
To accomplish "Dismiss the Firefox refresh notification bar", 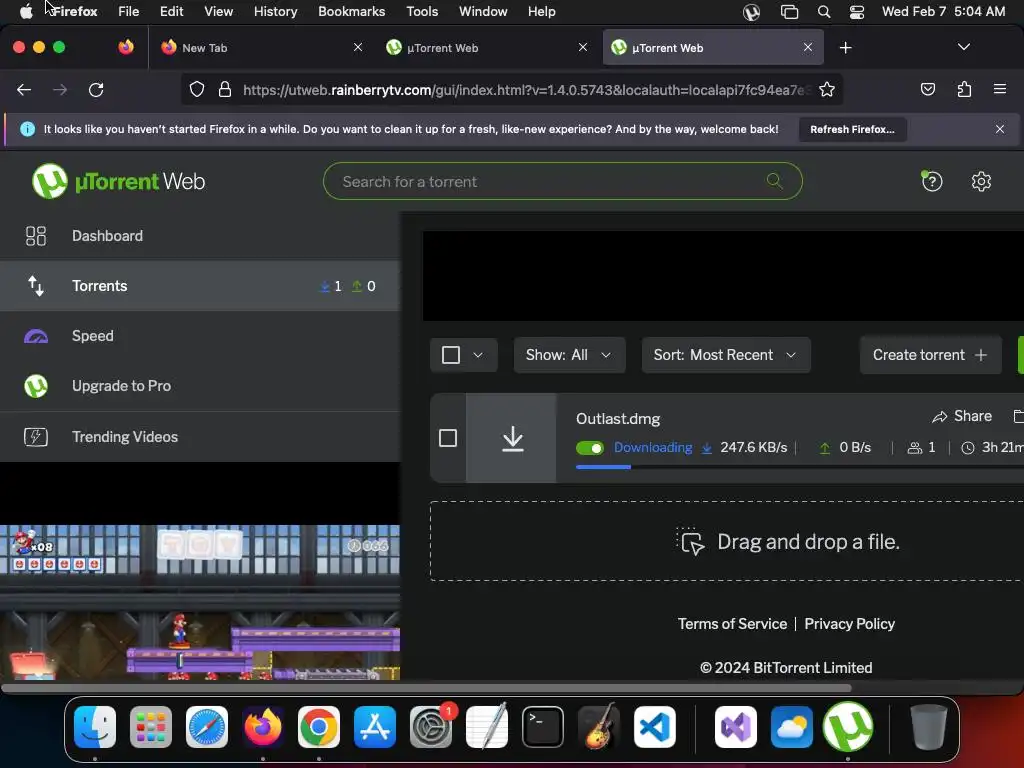I will coord(999,129).
